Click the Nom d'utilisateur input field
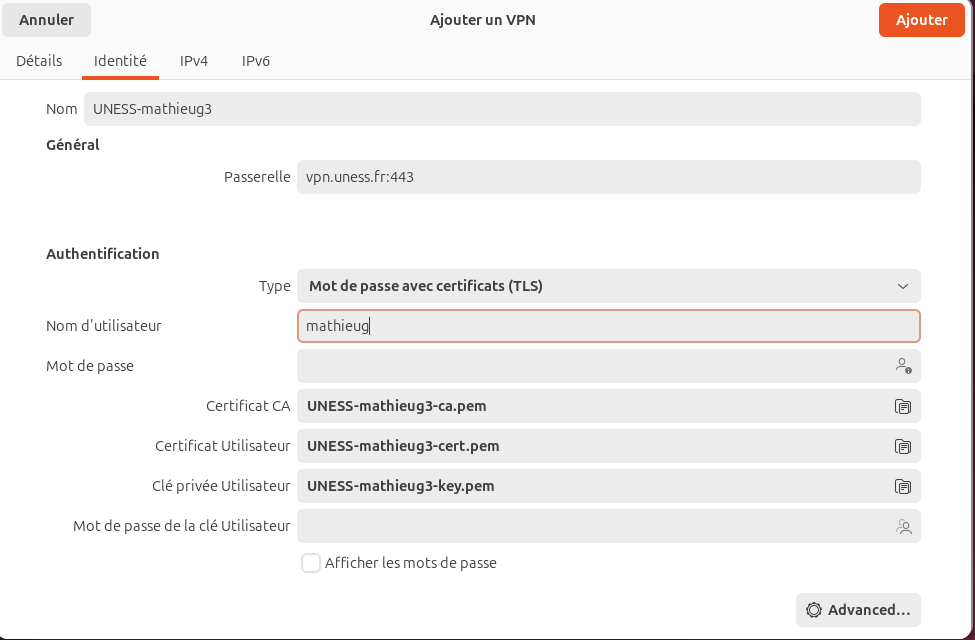975x640 pixels. (608, 326)
